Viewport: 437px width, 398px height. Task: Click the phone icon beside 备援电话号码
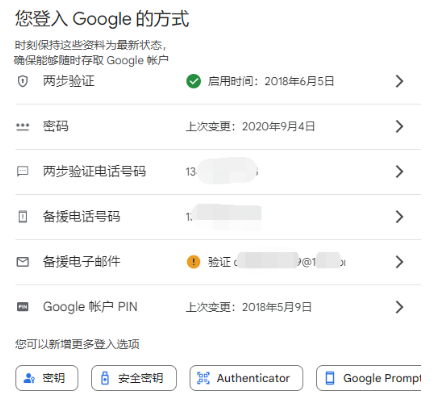(23, 217)
